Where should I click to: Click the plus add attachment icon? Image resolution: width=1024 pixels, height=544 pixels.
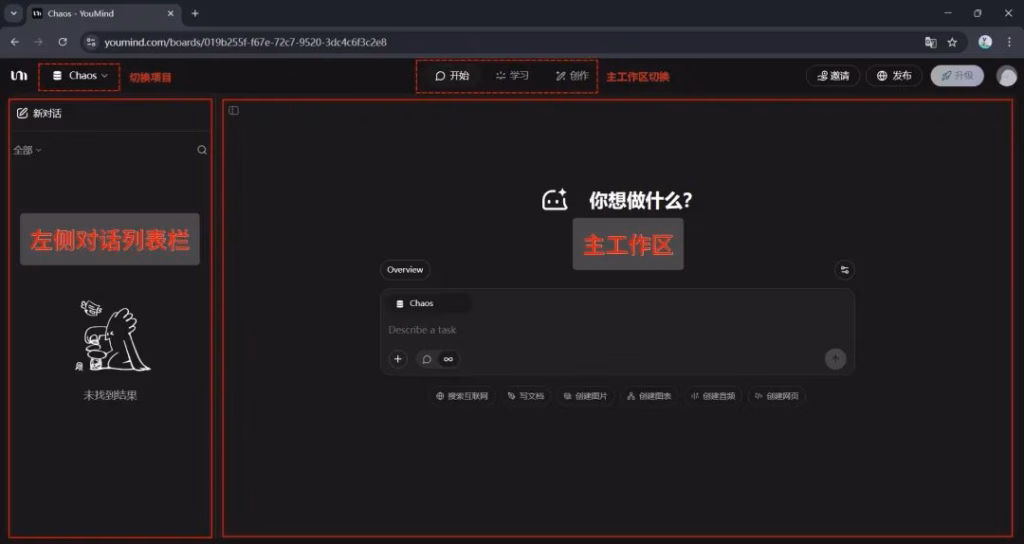coord(398,359)
